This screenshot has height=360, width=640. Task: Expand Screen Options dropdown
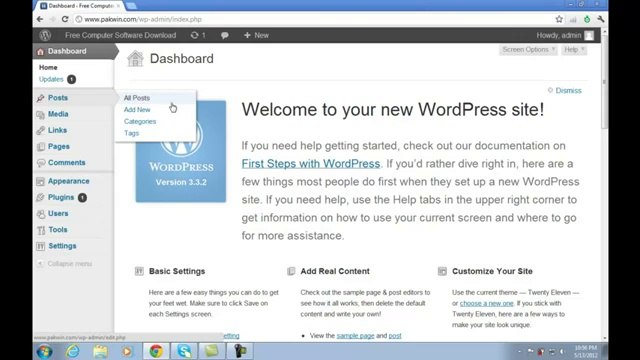click(x=528, y=50)
